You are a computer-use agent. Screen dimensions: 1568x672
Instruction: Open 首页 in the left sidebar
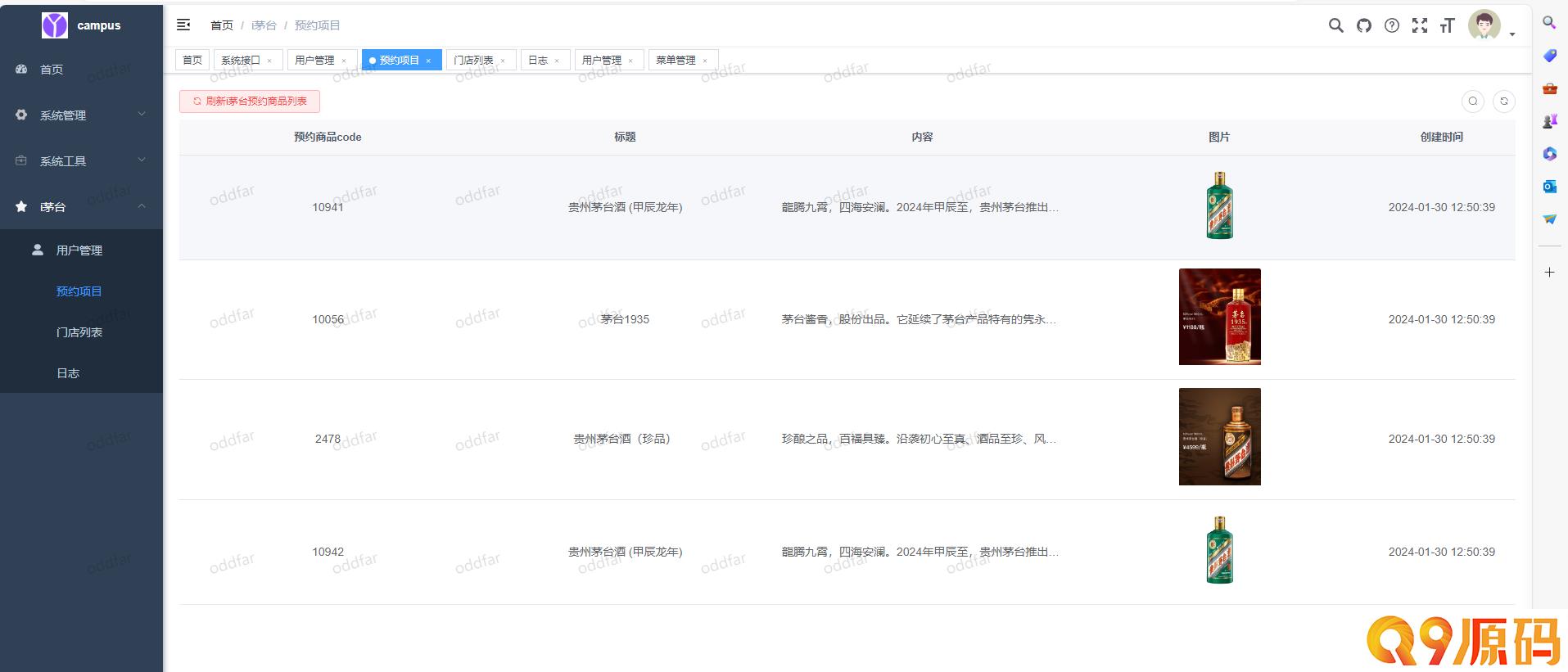point(81,70)
